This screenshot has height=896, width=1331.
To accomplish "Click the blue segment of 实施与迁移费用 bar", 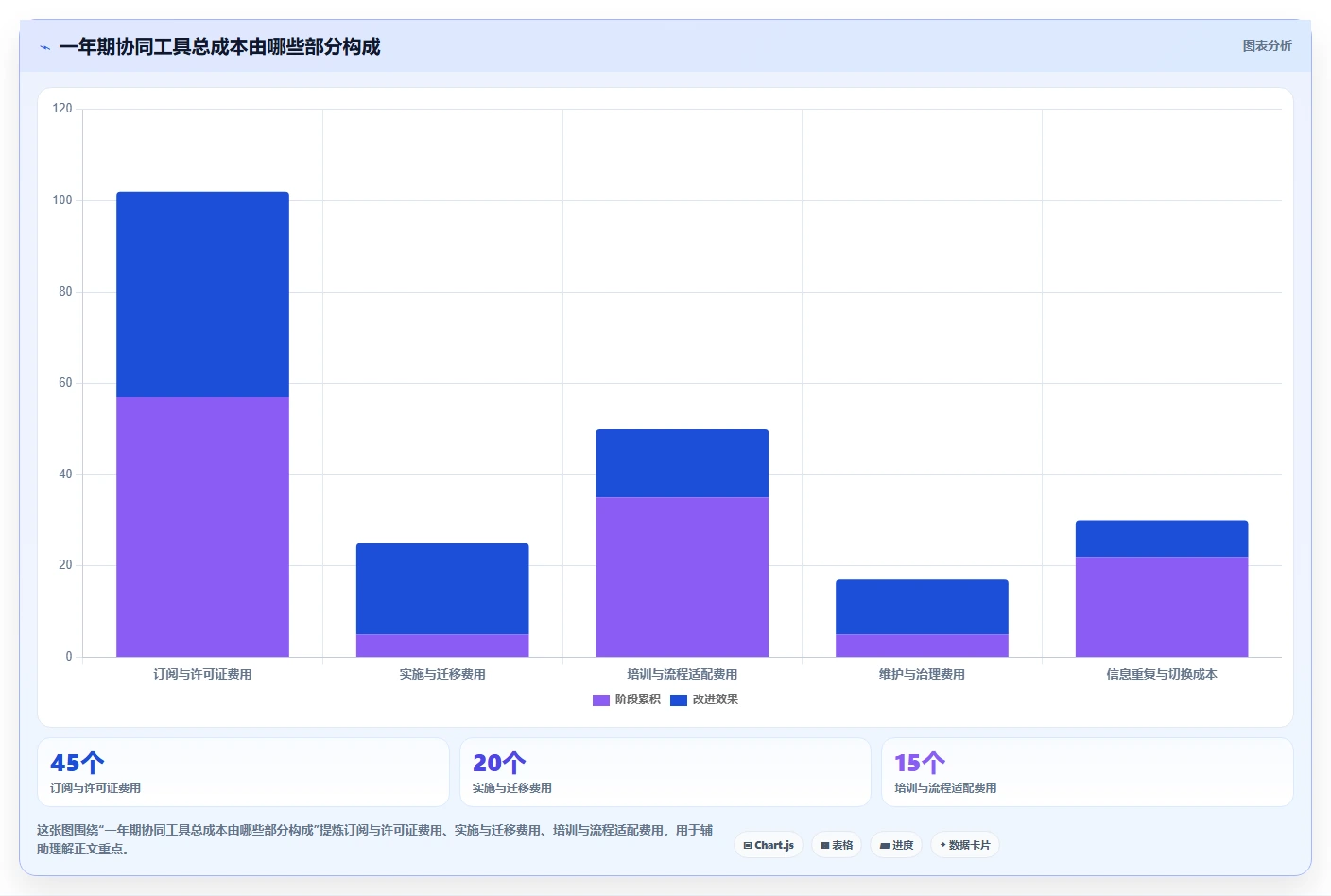I will [x=442, y=589].
